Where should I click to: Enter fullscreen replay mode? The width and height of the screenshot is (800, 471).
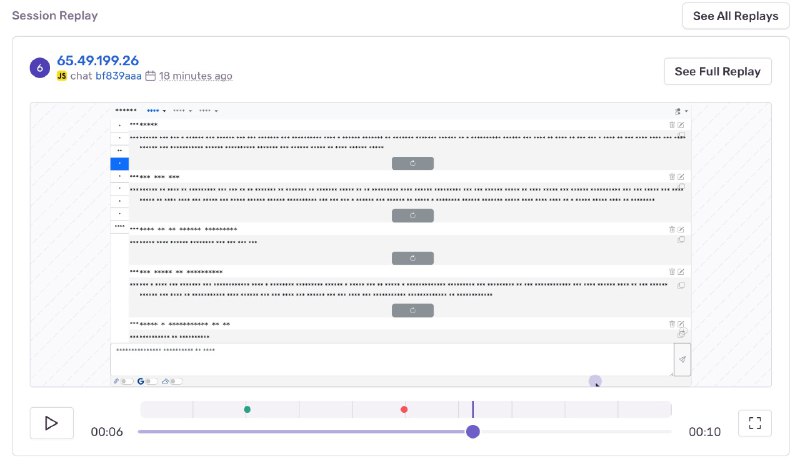point(754,423)
